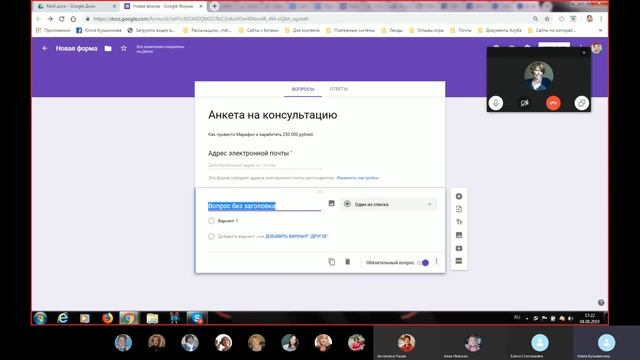Click the import questions icon in side toolbar

pos(459,209)
